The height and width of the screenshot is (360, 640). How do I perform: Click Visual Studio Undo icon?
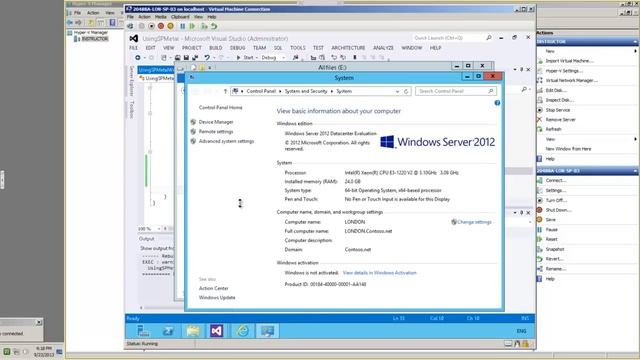pyautogui.click(x=207, y=58)
